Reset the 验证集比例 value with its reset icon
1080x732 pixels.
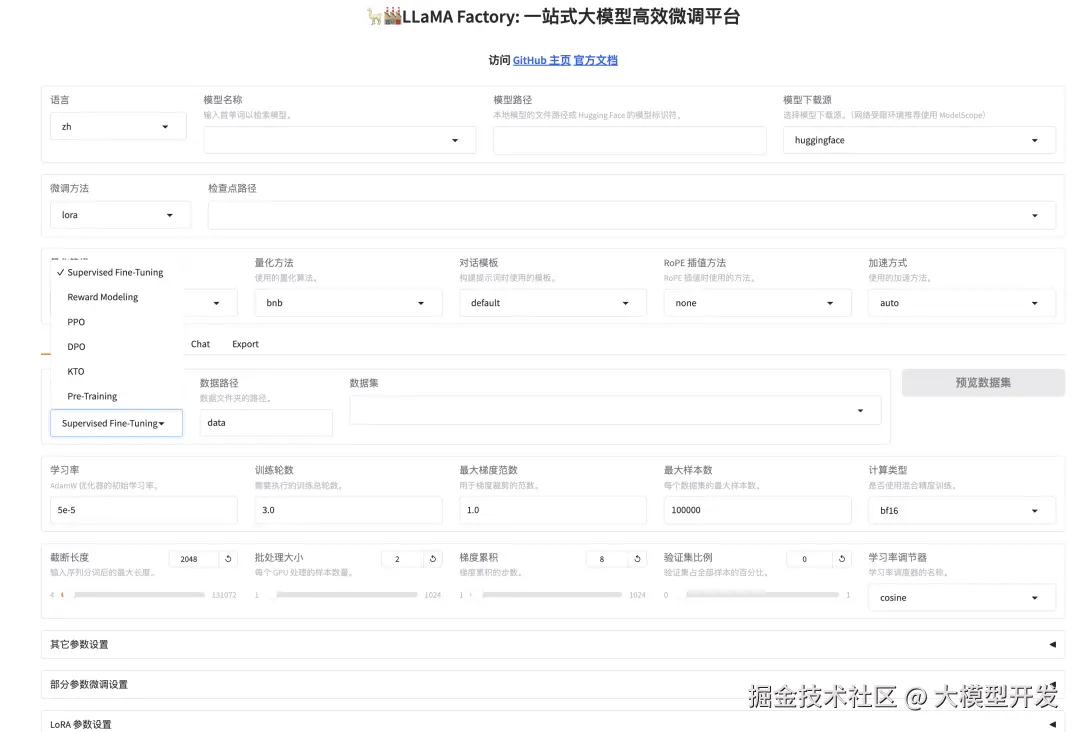(842, 558)
